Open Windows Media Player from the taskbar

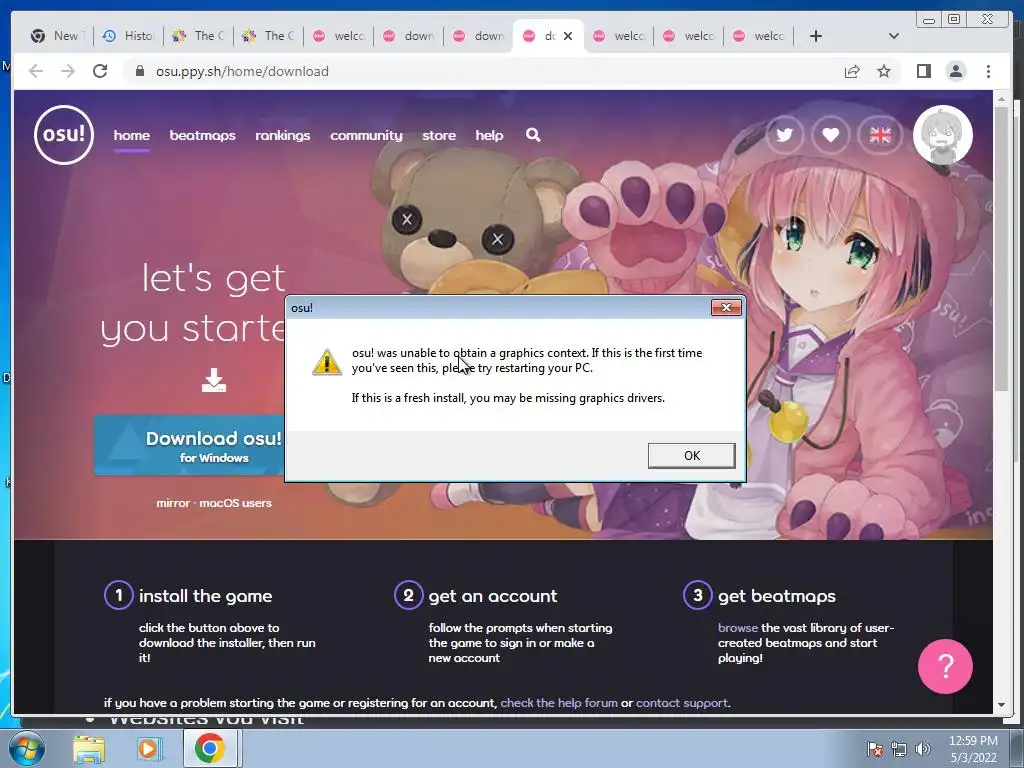[149, 749]
